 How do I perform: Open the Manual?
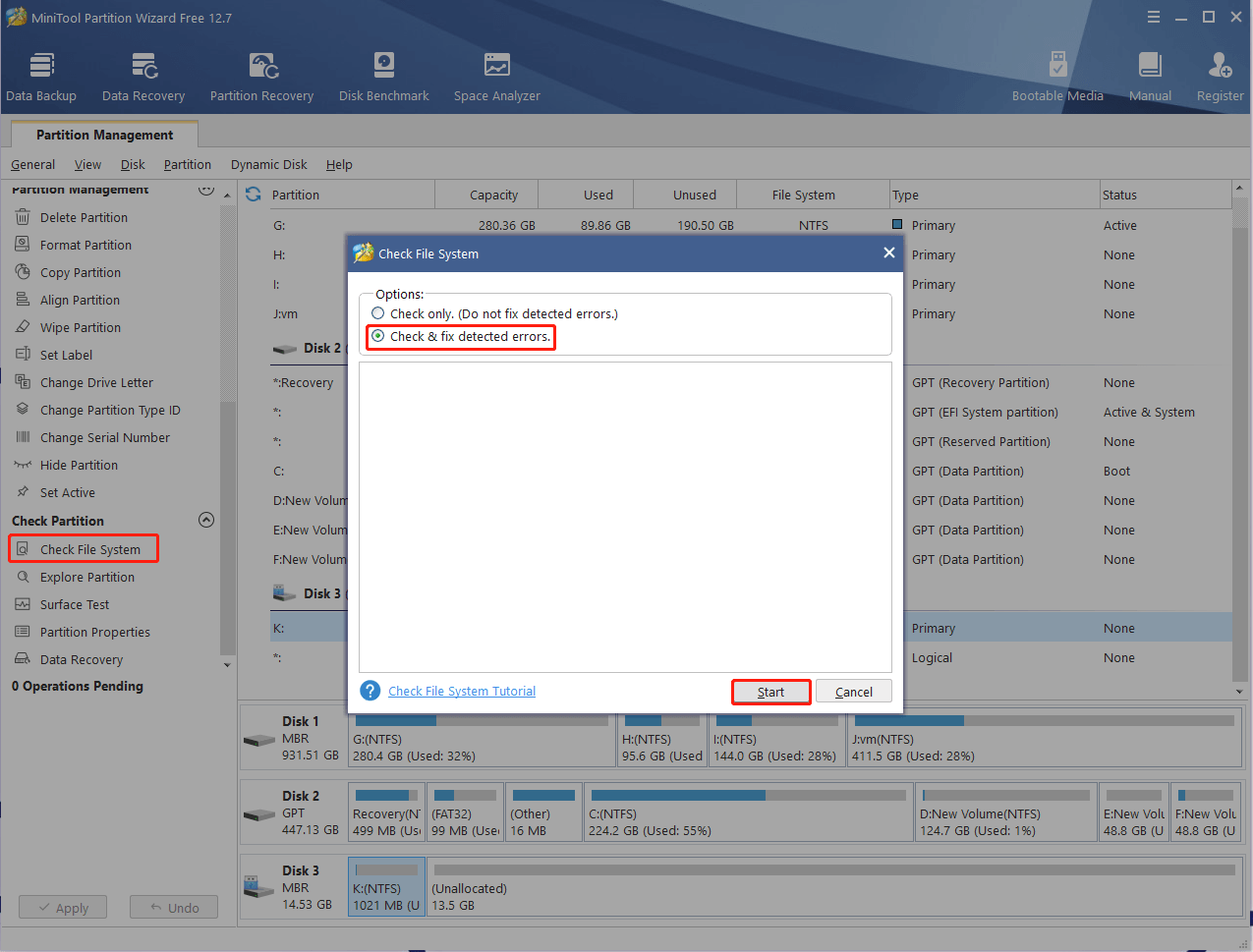click(x=1150, y=77)
